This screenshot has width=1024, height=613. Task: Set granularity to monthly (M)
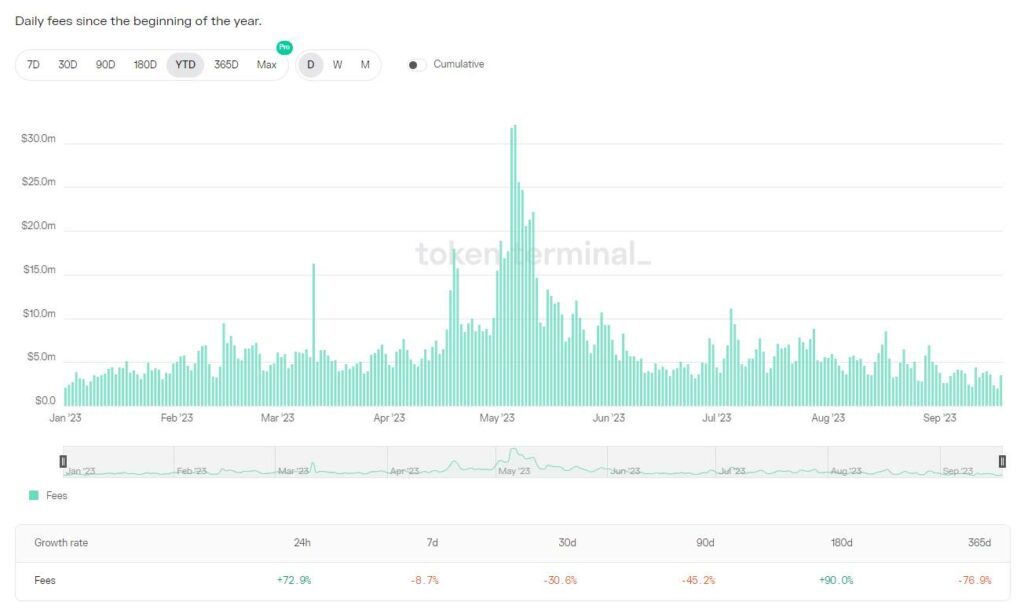tap(365, 65)
